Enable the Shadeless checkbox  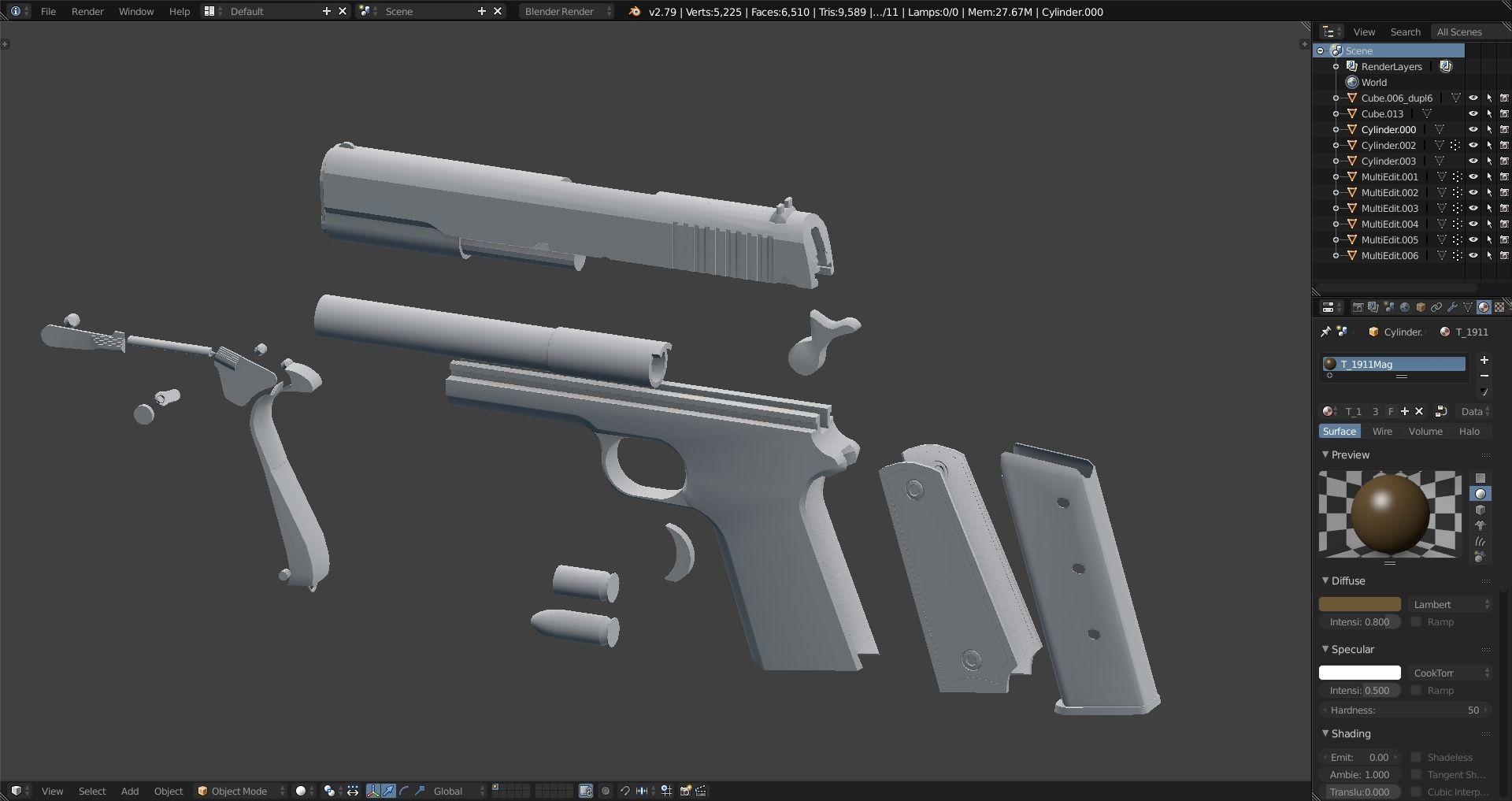click(1416, 757)
